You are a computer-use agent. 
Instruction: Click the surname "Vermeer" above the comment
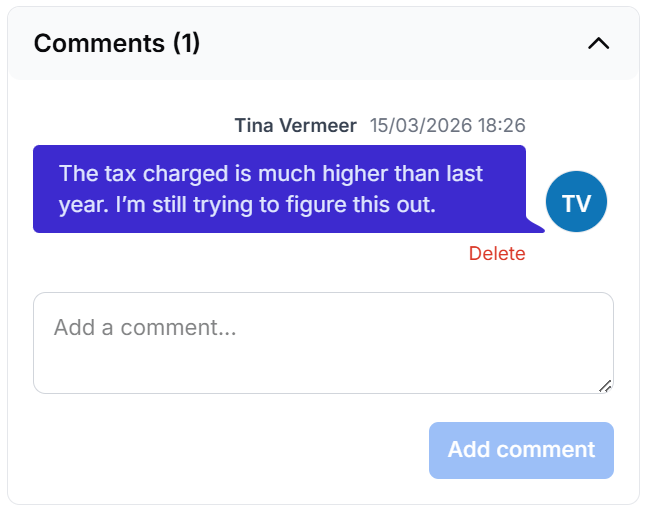click(319, 126)
